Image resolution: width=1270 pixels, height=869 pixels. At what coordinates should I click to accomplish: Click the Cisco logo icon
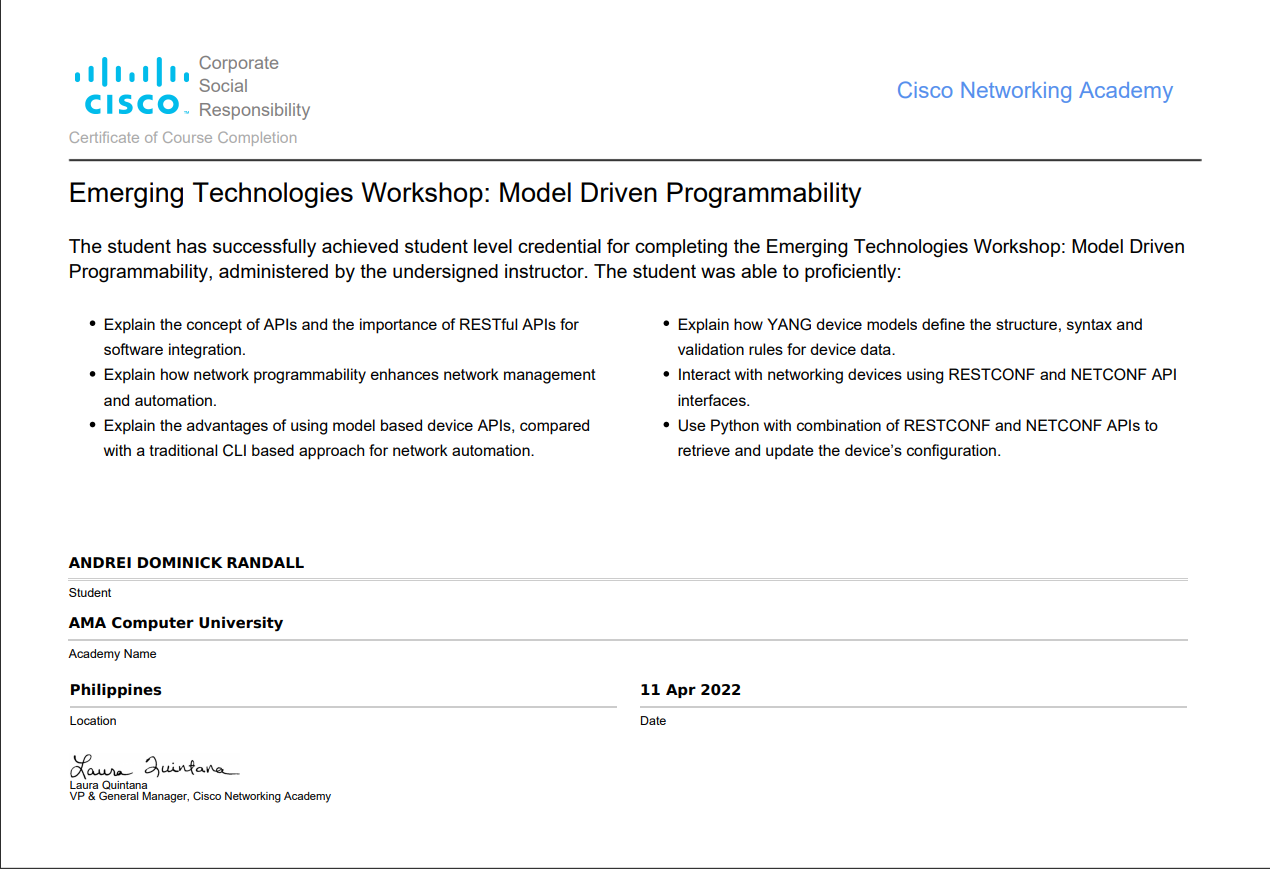[131, 87]
